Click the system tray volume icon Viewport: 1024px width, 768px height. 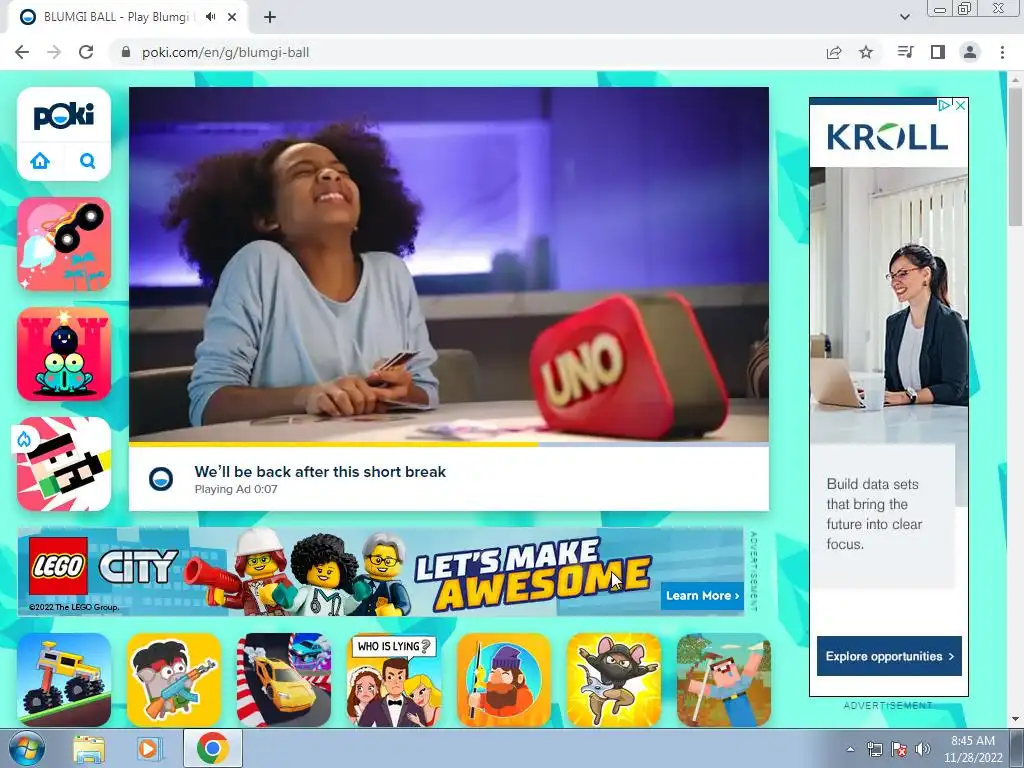tap(923, 749)
